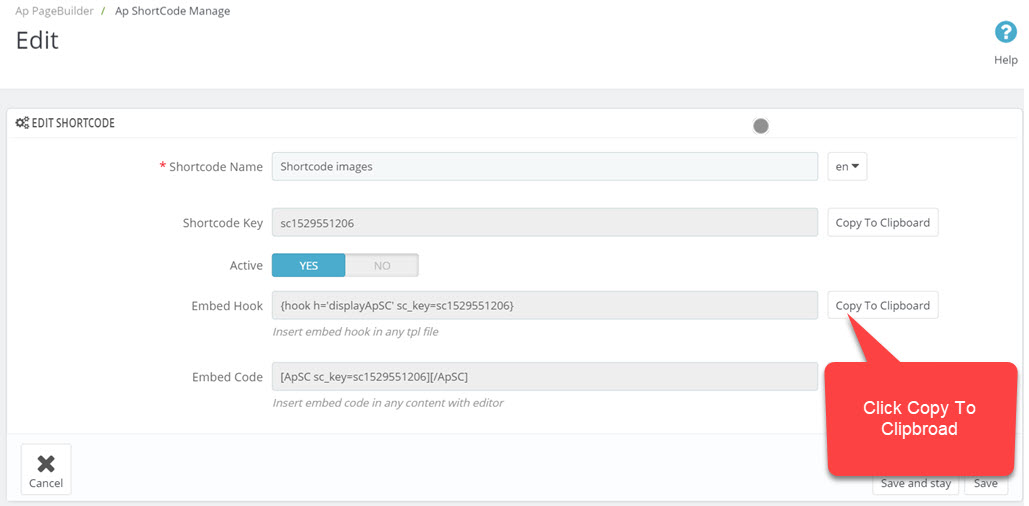Copy Embed Hook to clipboard
Image resolution: width=1029 pixels, height=506 pixels.
[x=883, y=305]
